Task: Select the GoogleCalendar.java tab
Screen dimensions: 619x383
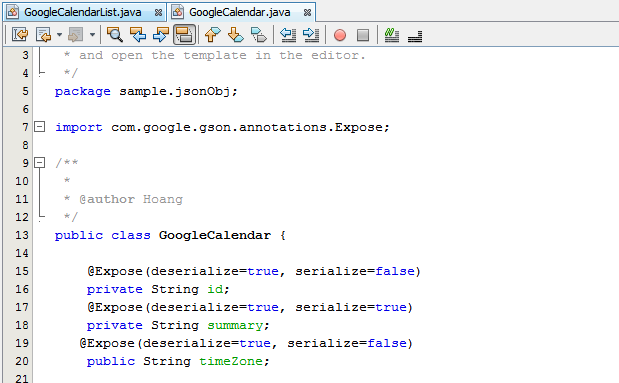Action: pos(241,12)
